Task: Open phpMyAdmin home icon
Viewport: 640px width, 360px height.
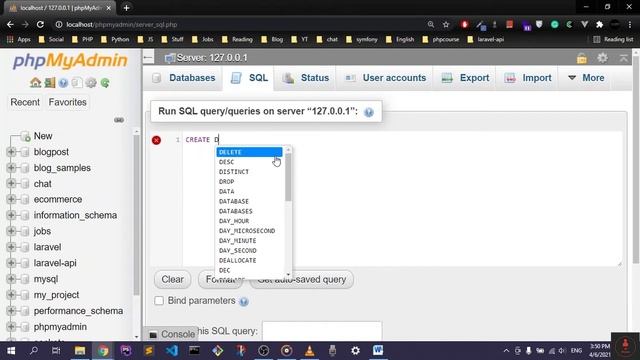Action: pyautogui.click(x=36, y=83)
